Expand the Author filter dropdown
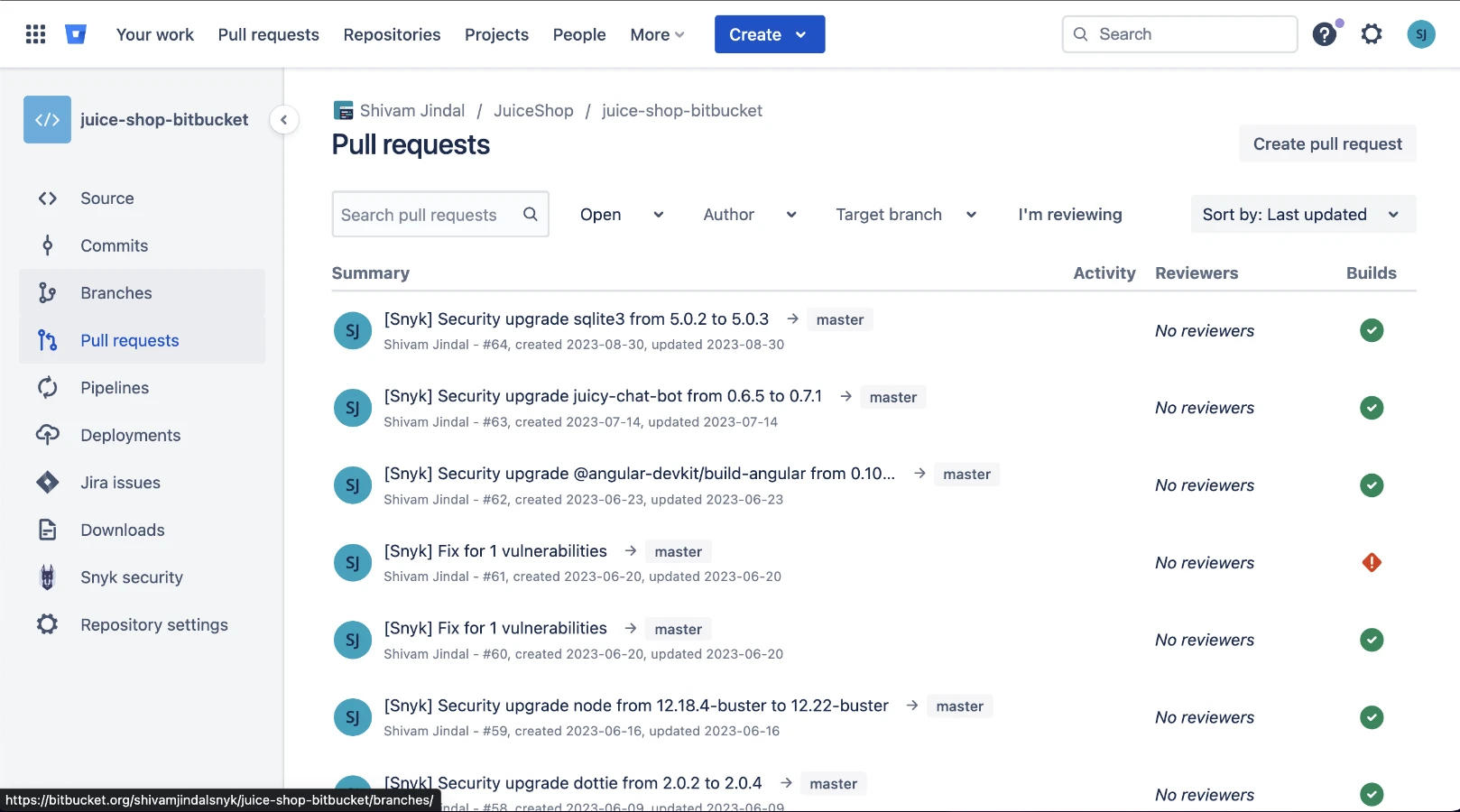 pyautogui.click(x=749, y=215)
